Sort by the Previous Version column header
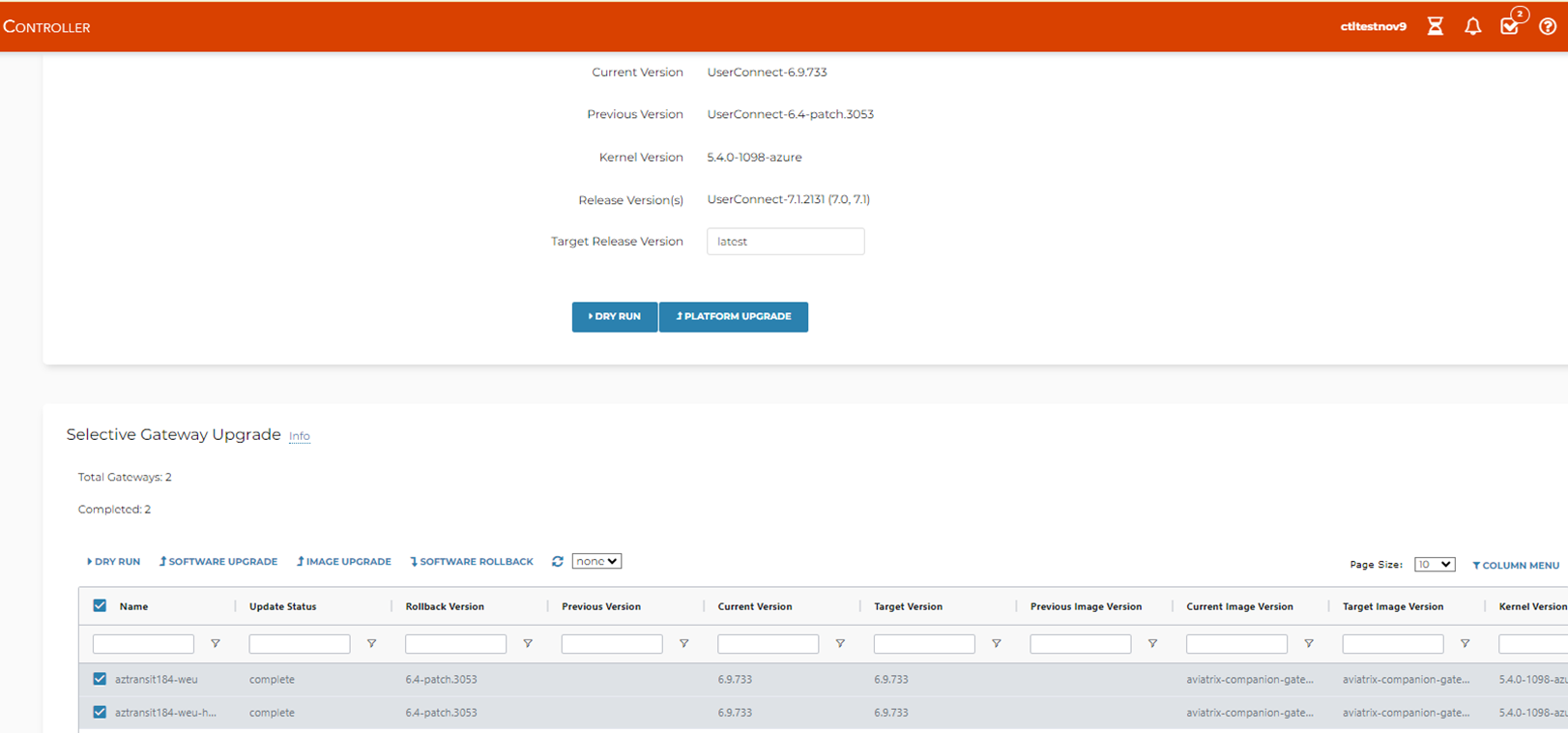The image size is (1568, 733). pyautogui.click(x=601, y=607)
